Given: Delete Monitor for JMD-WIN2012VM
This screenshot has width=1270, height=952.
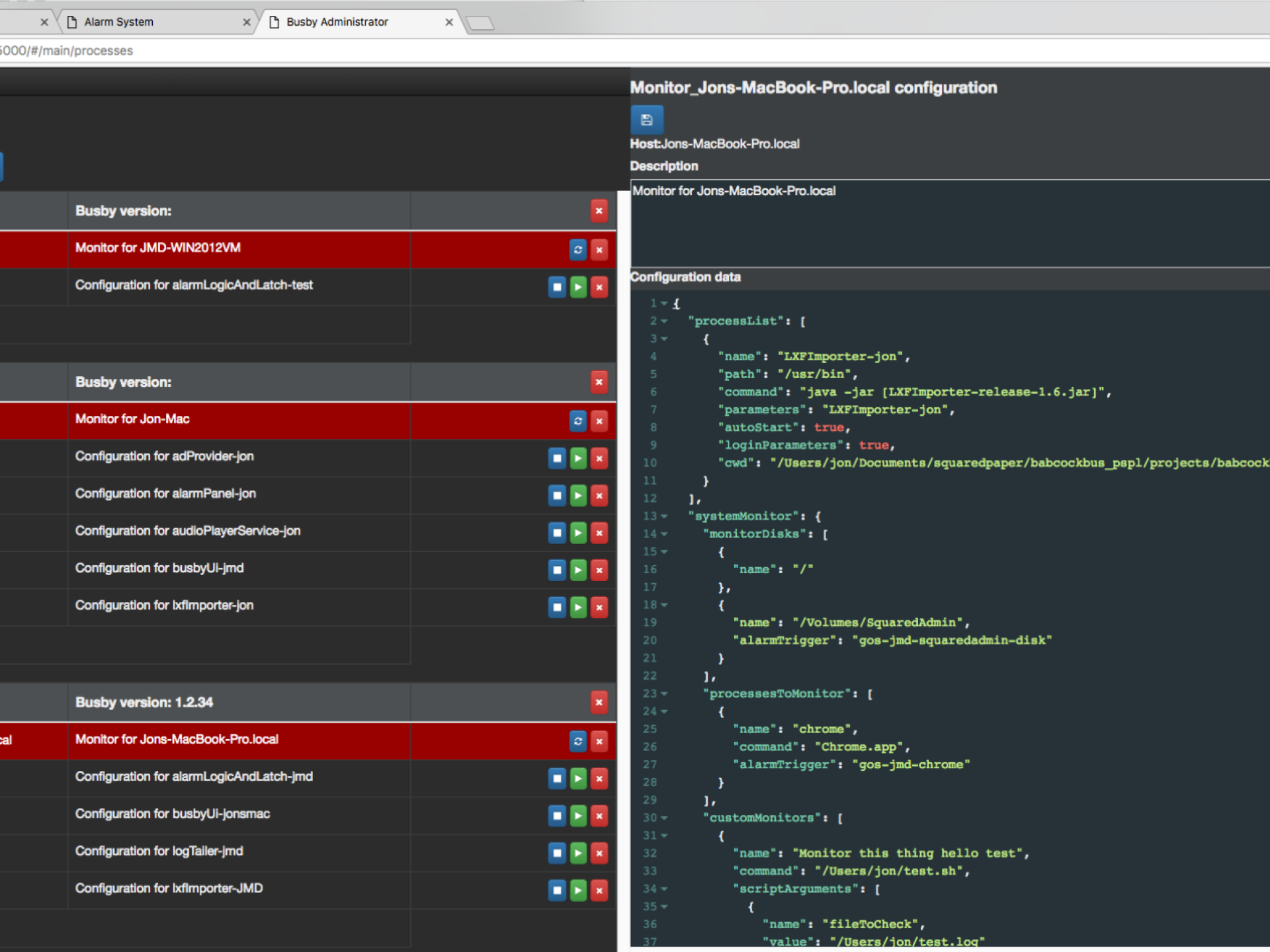Looking at the screenshot, I should [599, 250].
